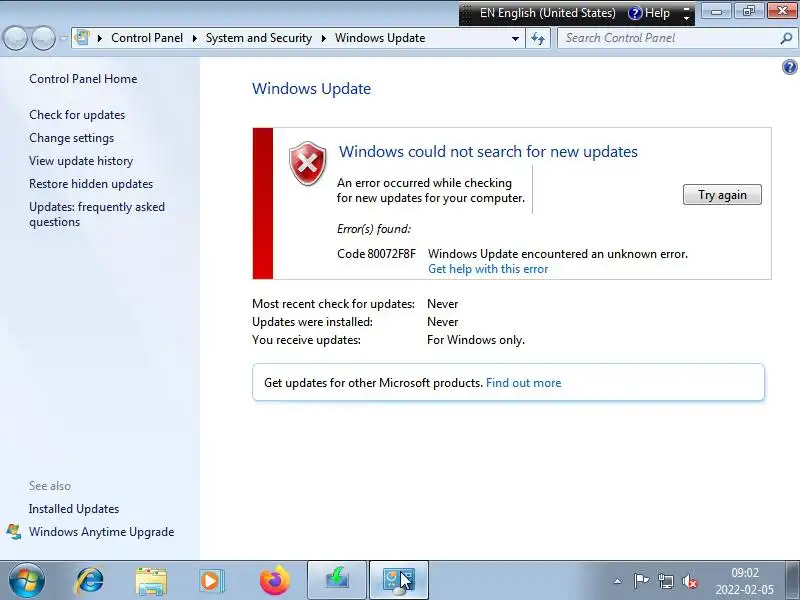Open the blue help question mark icon
The image size is (800, 600).
pos(789,67)
